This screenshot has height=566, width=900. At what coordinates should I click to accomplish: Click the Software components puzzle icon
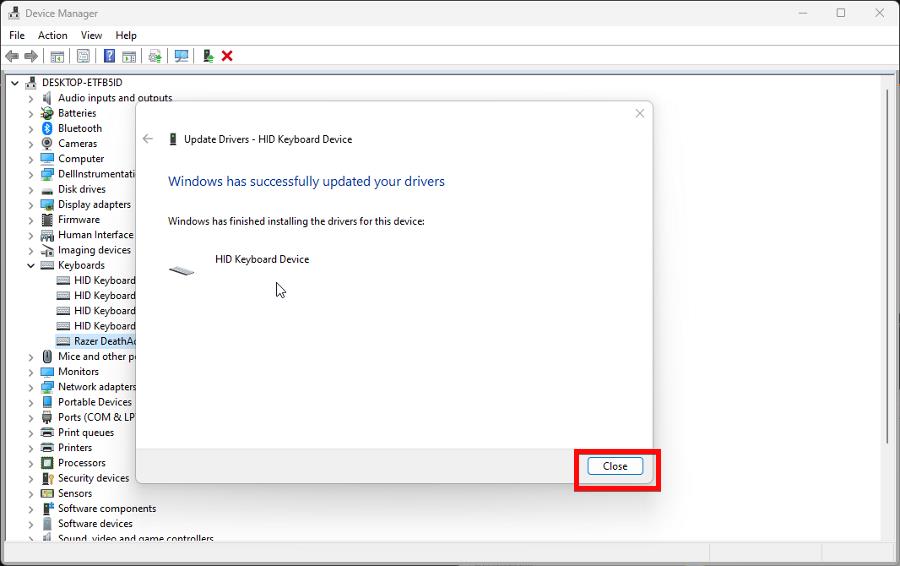[48, 509]
